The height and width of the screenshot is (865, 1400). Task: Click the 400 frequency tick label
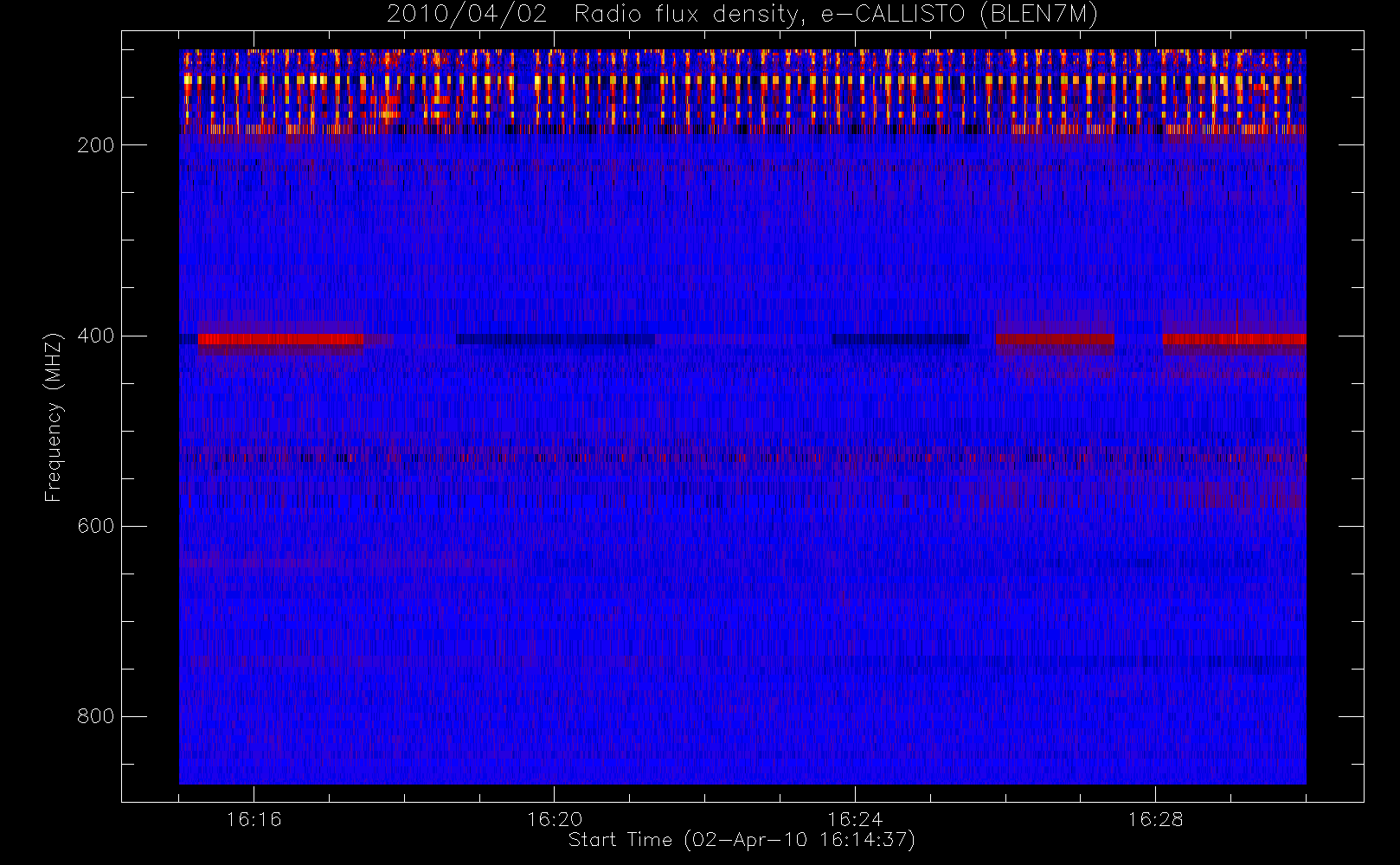tap(95, 336)
